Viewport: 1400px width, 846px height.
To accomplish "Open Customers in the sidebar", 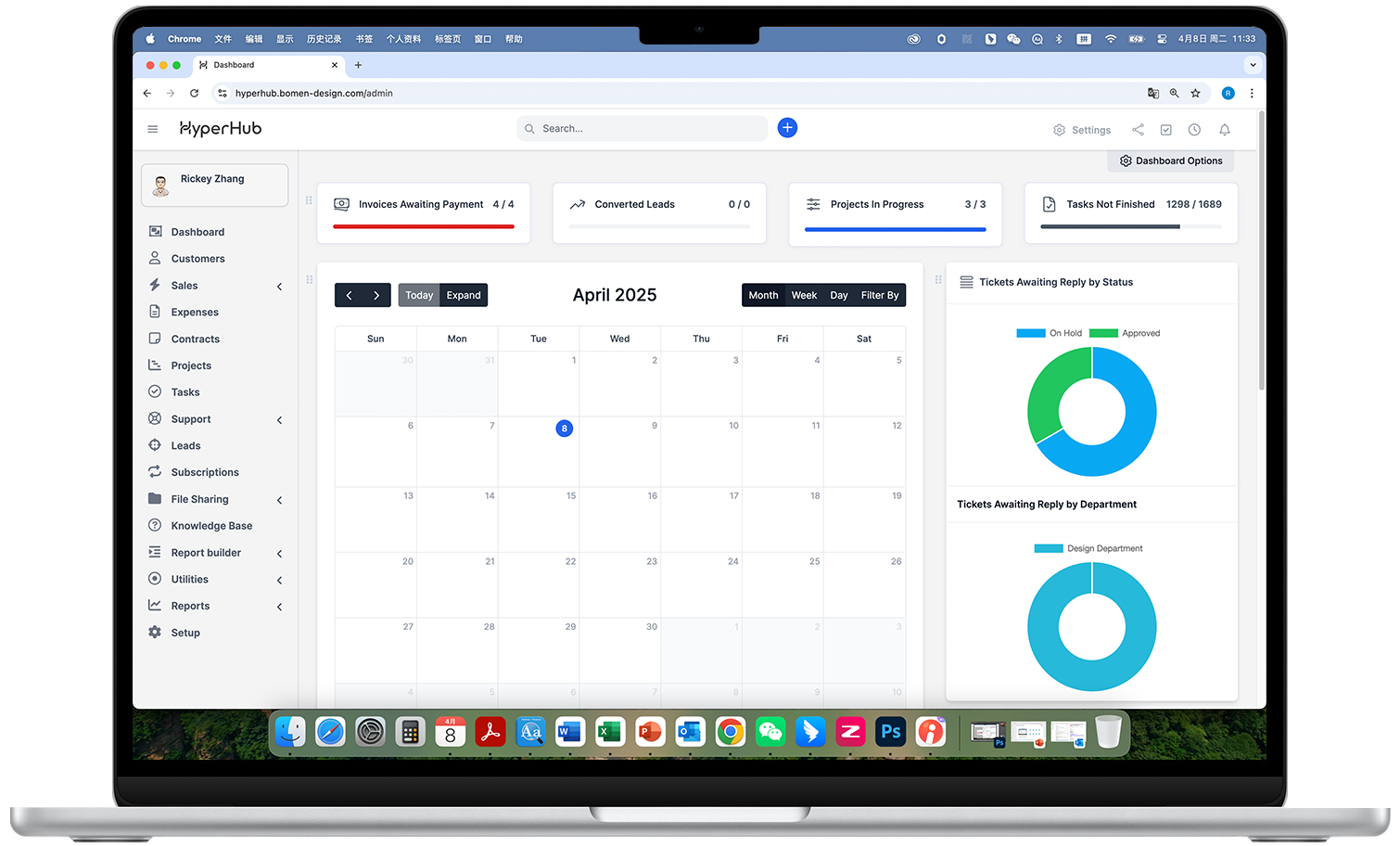I will (x=197, y=259).
